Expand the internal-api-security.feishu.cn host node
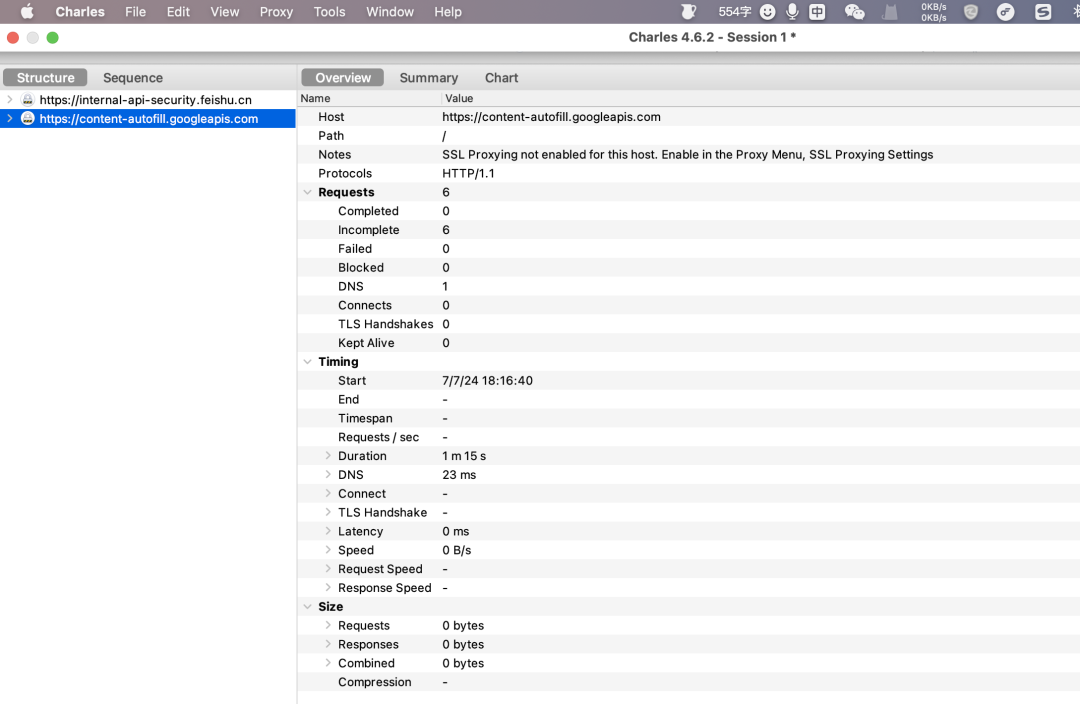 10,99
